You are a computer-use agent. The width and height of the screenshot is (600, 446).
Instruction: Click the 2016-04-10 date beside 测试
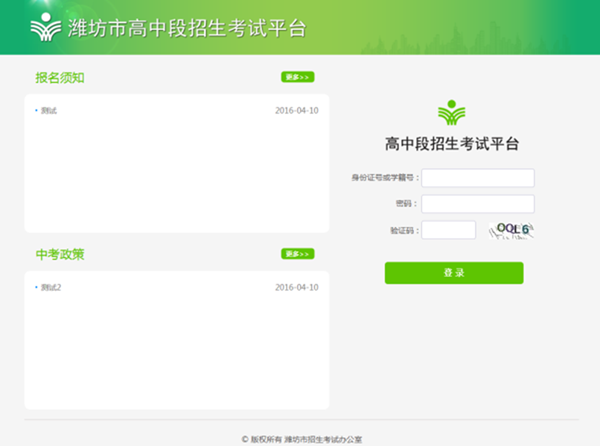click(296, 111)
